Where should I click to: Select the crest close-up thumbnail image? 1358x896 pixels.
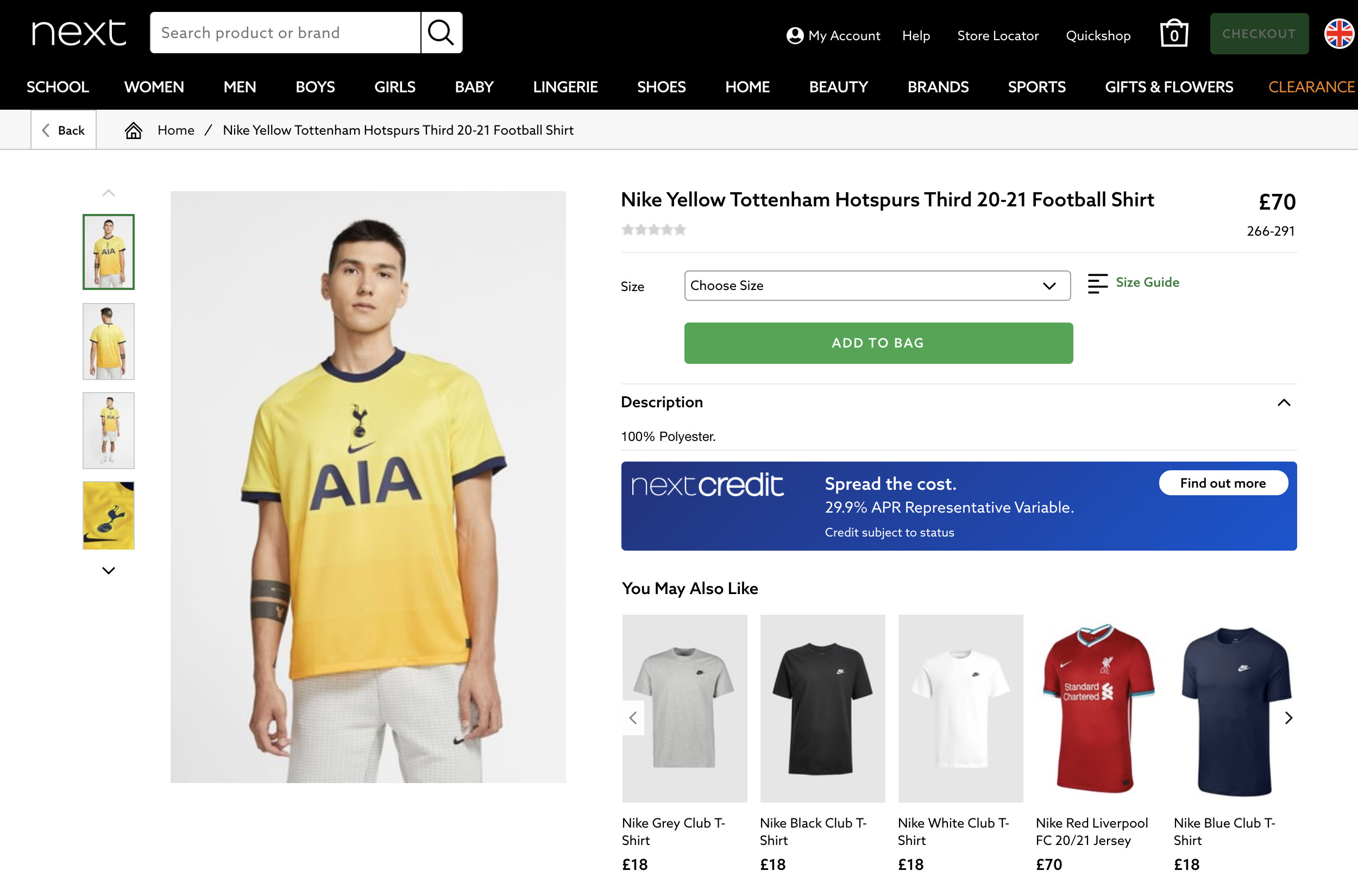tap(109, 515)
